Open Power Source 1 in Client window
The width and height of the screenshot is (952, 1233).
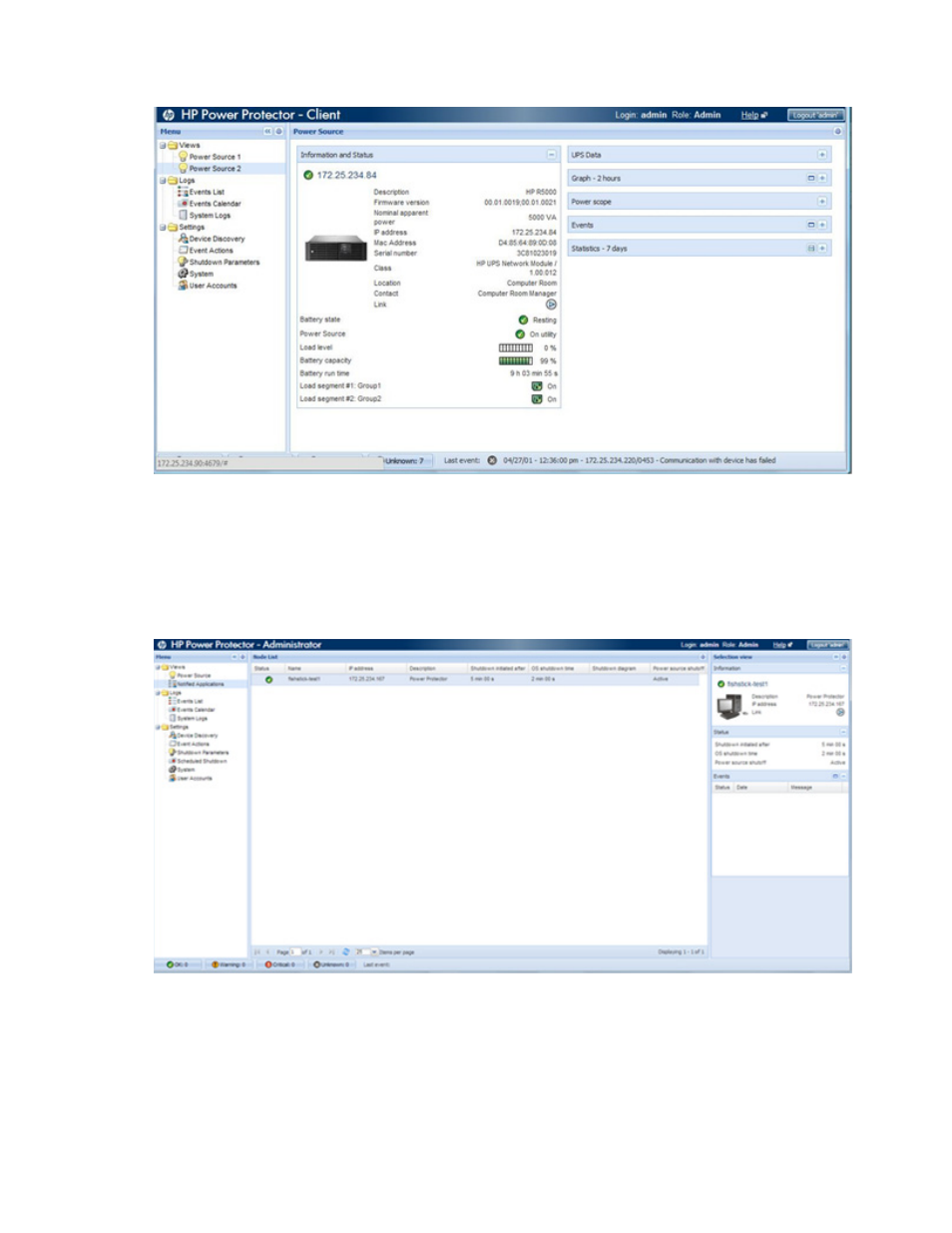tap(215, 157)
